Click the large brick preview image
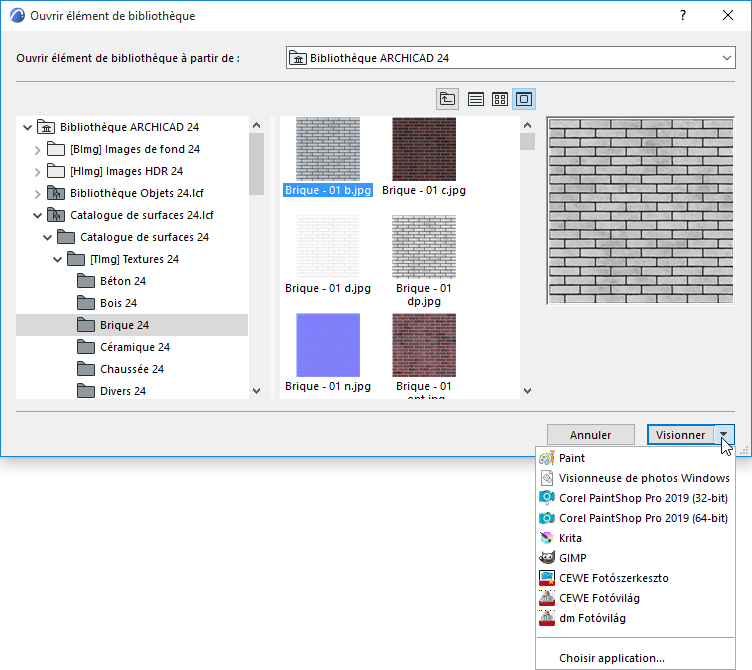The width and height of the screenshot is (752, 670). click(x=641, y=211)
